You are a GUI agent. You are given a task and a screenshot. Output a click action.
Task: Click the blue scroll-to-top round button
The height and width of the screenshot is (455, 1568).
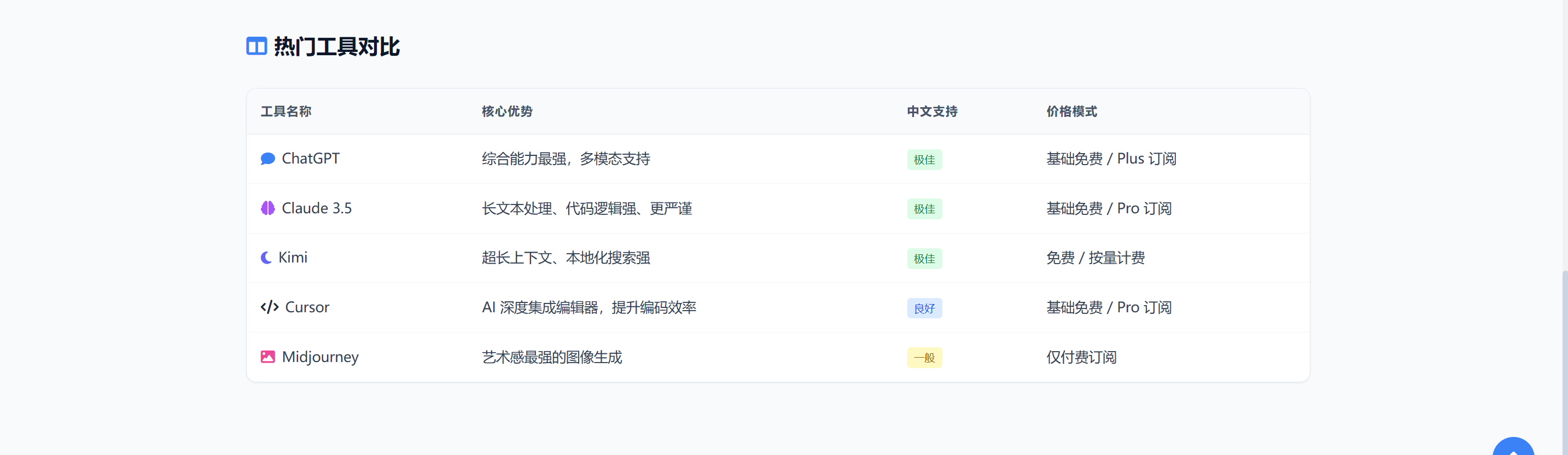click(x=1513, y=447)
